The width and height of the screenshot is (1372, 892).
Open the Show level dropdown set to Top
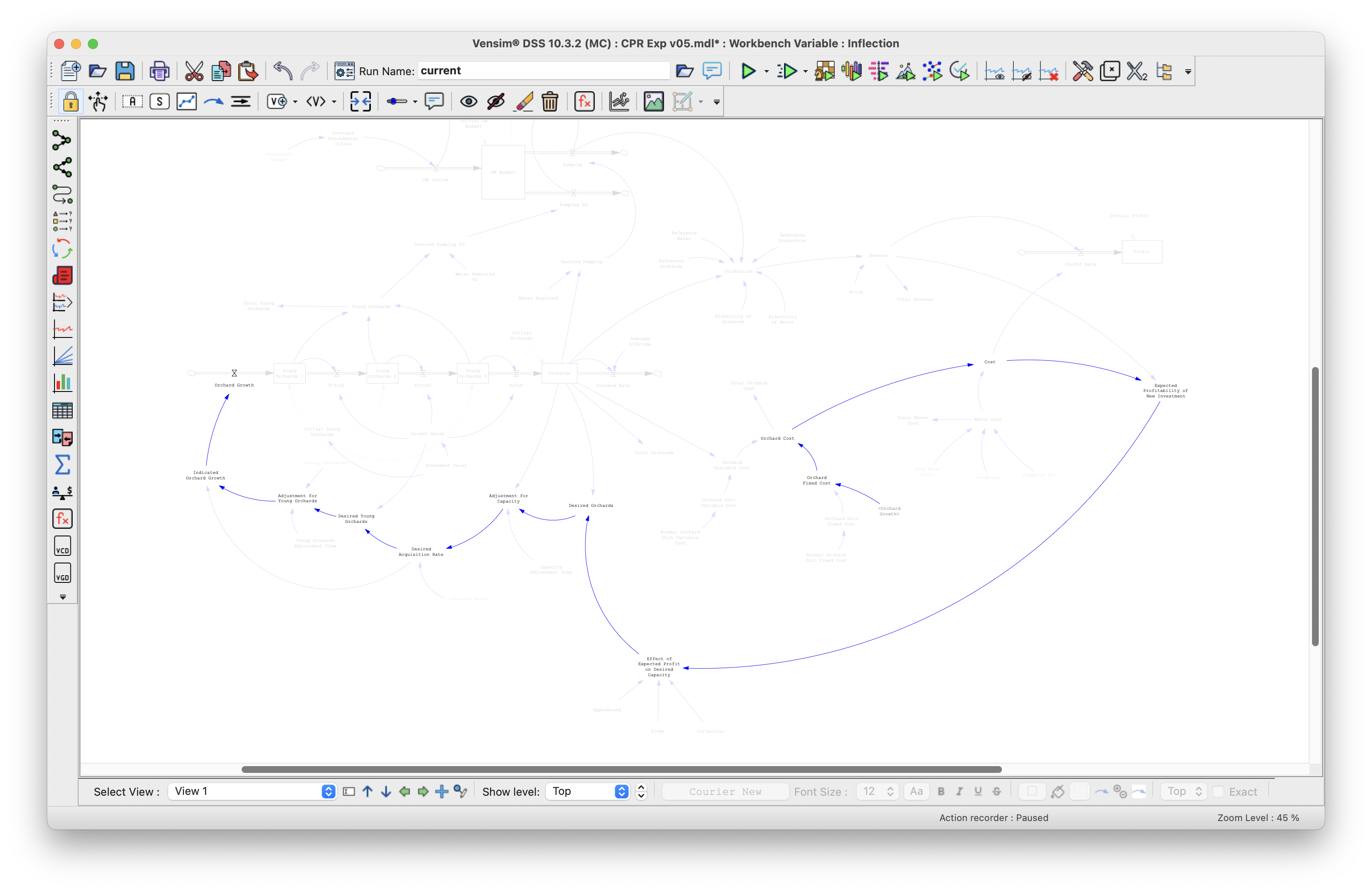click(x=588, y=791)
